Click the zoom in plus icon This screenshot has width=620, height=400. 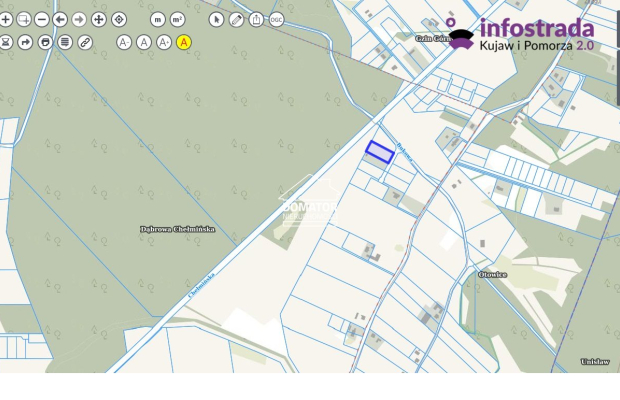5,19
